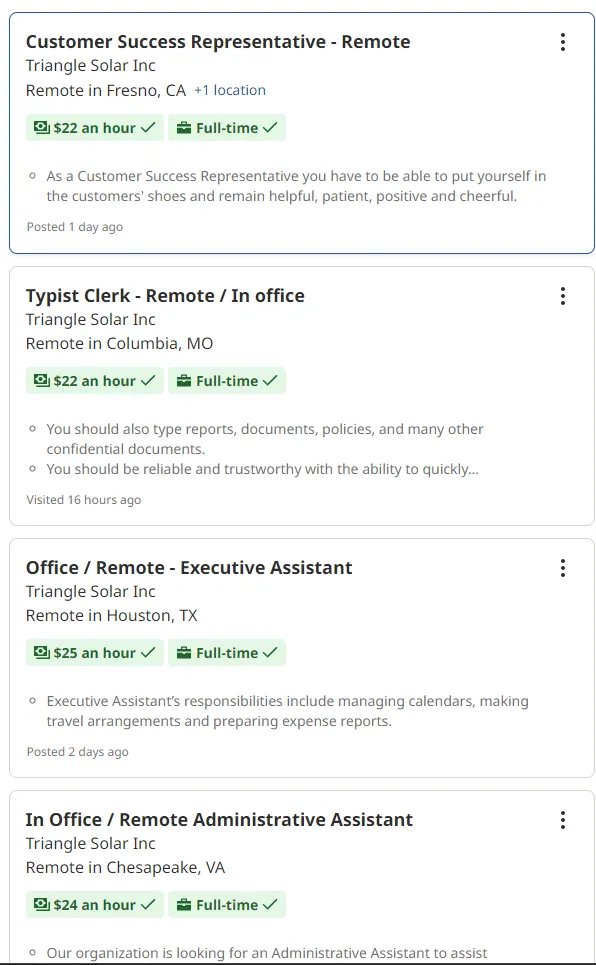Open Typist Clerk - Remote / In office title
Screen dimensions: 596x965
[x=165, y=296]
